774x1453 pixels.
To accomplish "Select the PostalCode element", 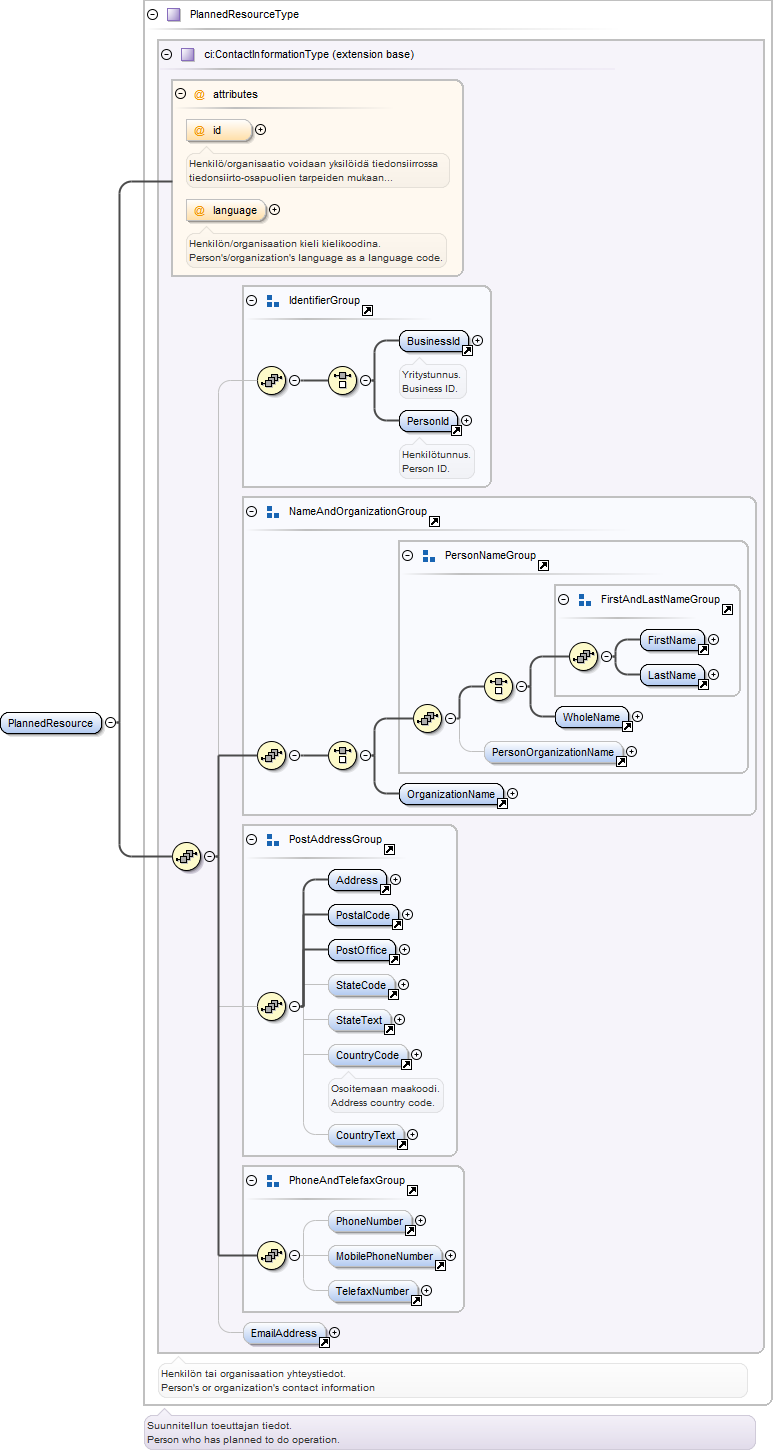I will coord(364,915).
